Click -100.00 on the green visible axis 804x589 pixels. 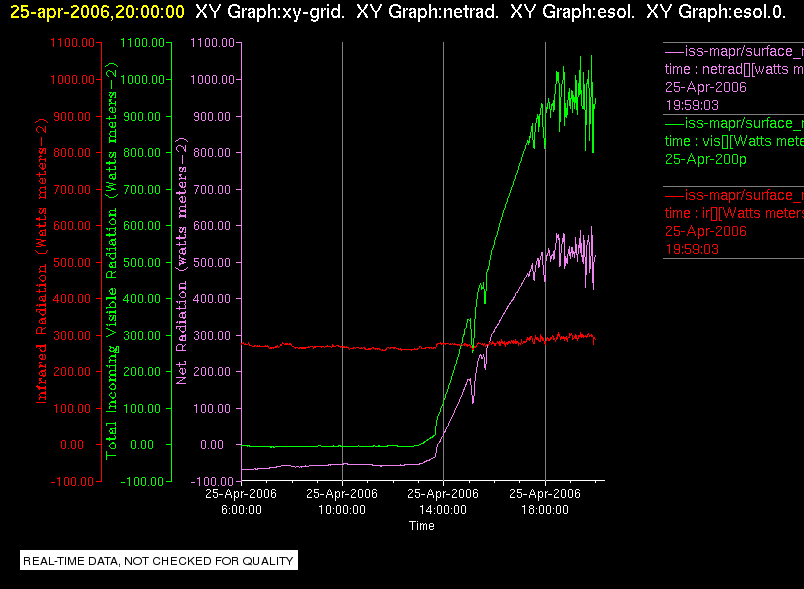pyautogui.click(x=143, y=481)
